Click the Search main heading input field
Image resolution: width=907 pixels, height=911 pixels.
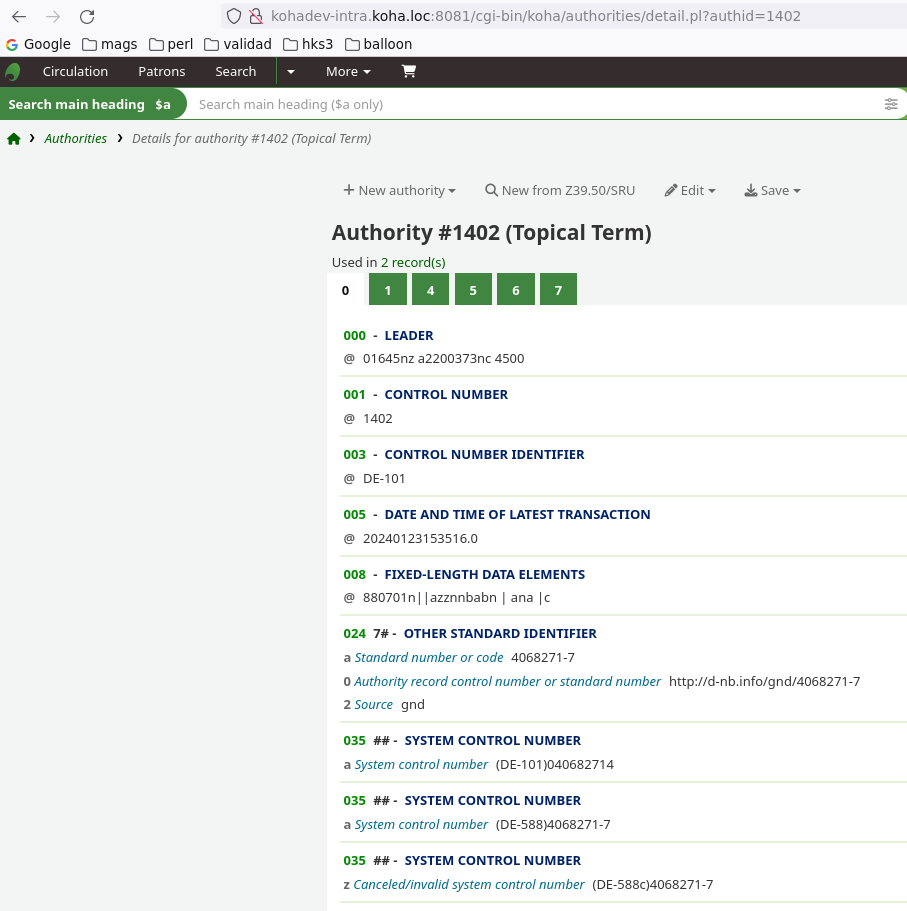[x=530, y=104]
